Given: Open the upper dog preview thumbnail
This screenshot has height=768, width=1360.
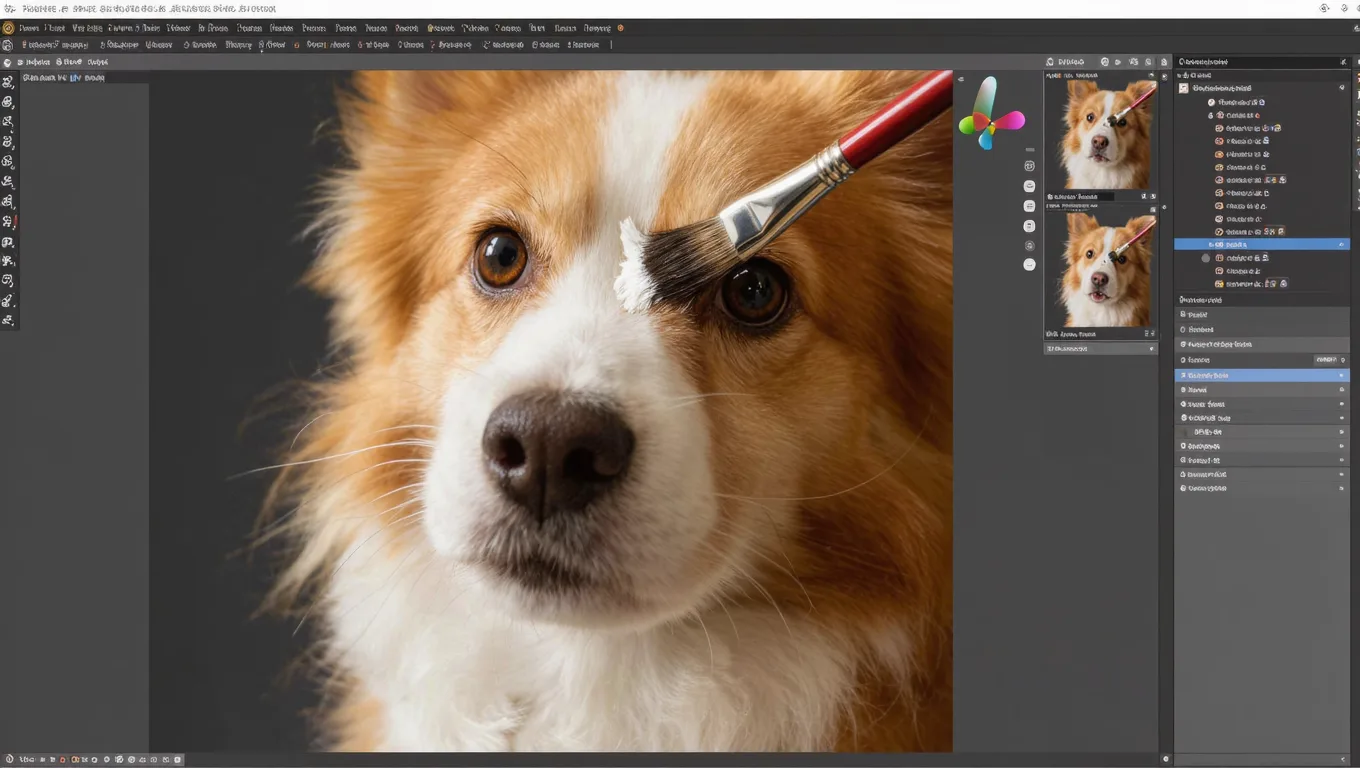Looking at the screenshot, I should click(x=1101, y=134).
